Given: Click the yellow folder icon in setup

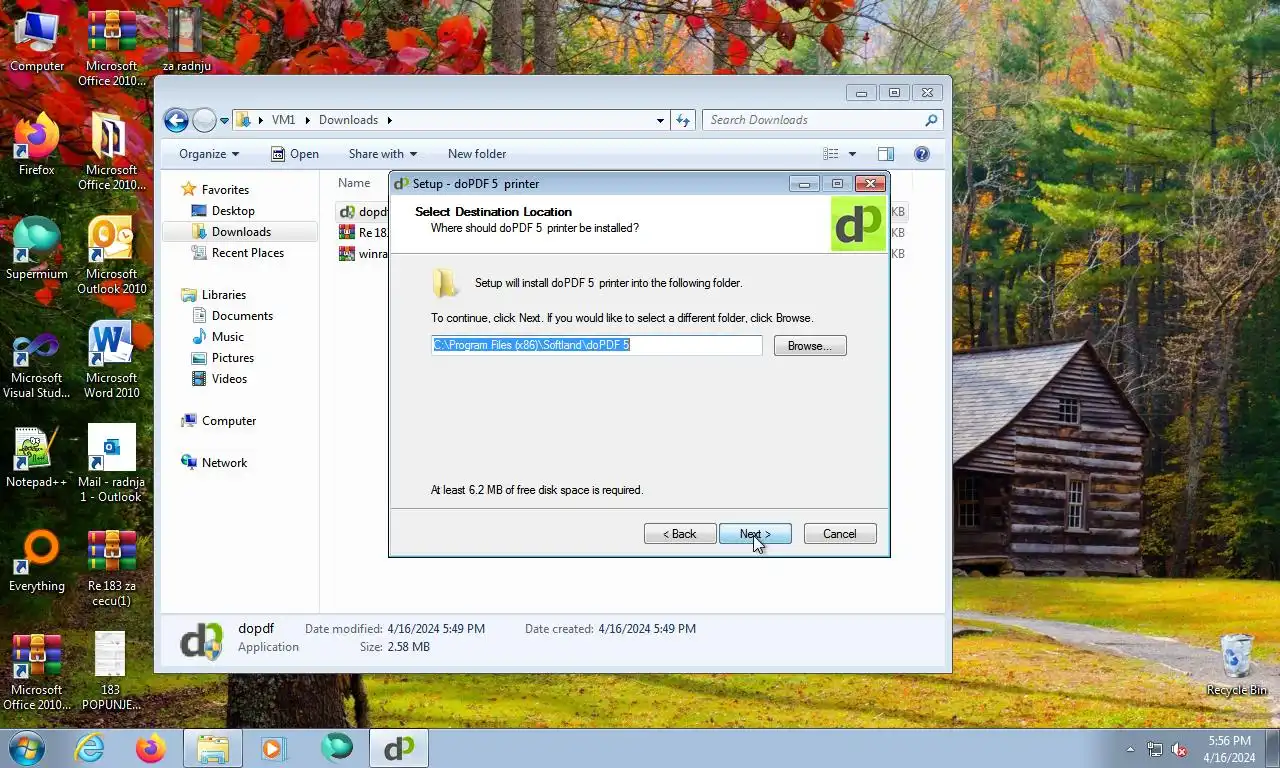Looking at the screenshot, I should tap(445, 283).
